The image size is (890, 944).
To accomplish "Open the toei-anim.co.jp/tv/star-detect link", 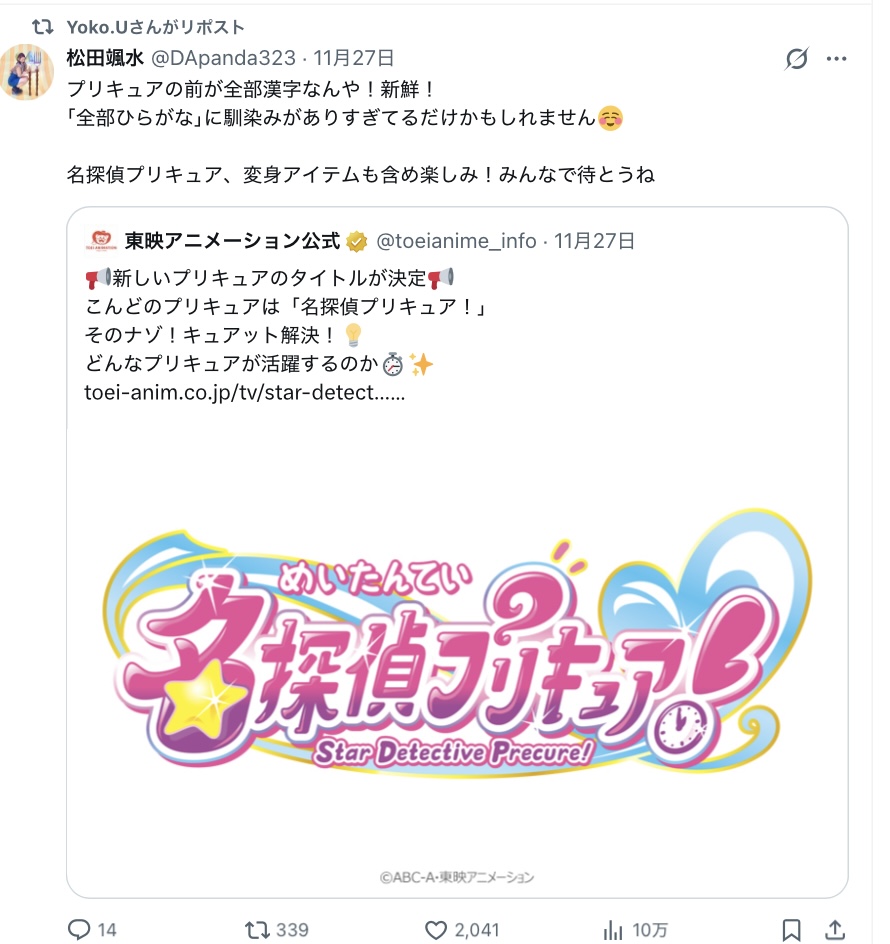I will [244, 393].
